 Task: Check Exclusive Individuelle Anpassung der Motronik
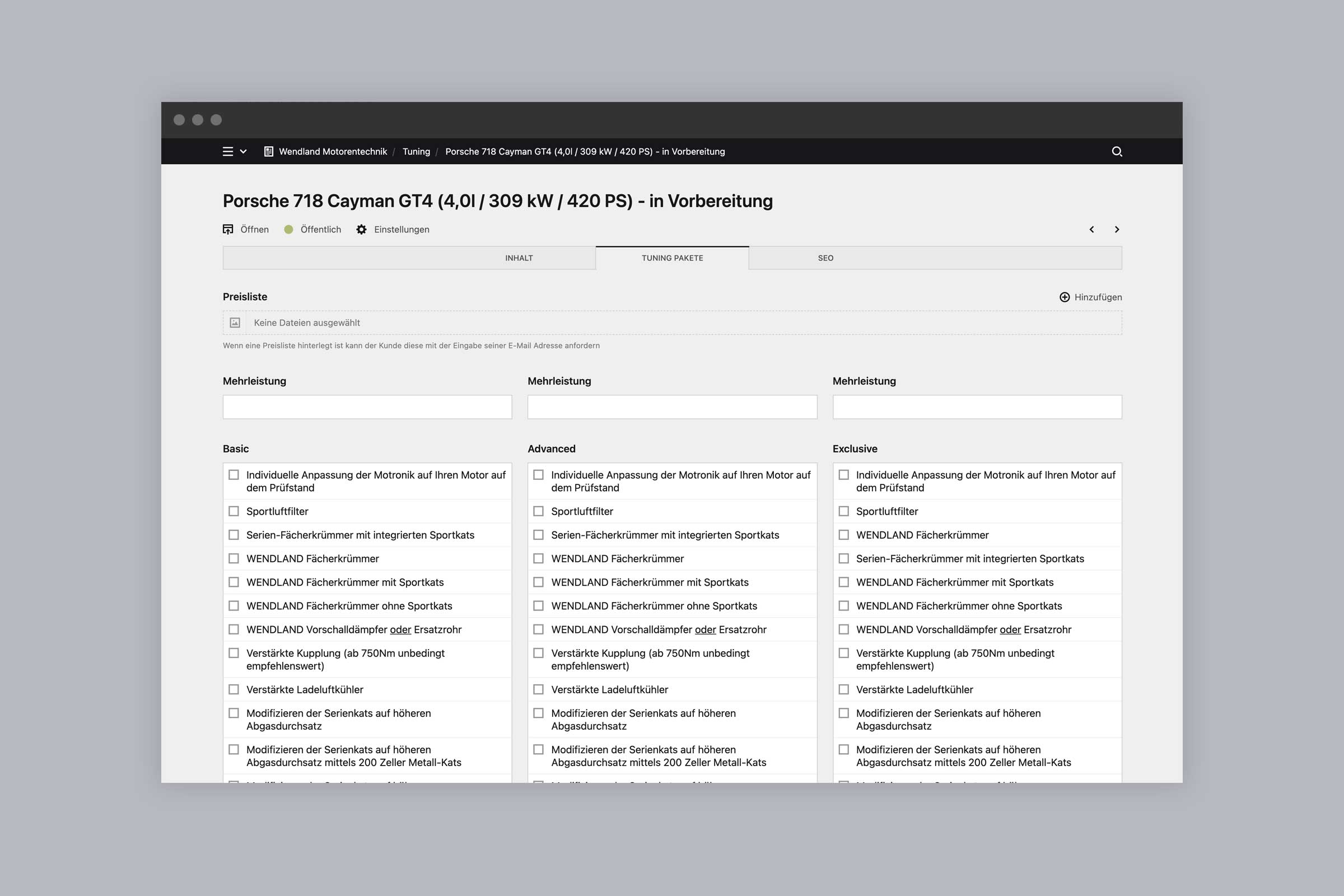pos(843,475)
